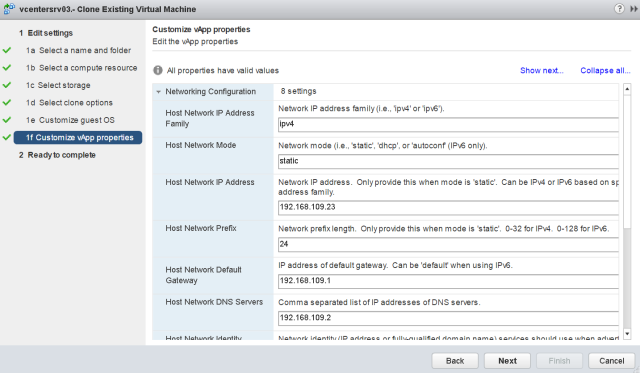Go to step 1d Select clone options
This screenshot has width=640, height=373.
tap(69, 102)
